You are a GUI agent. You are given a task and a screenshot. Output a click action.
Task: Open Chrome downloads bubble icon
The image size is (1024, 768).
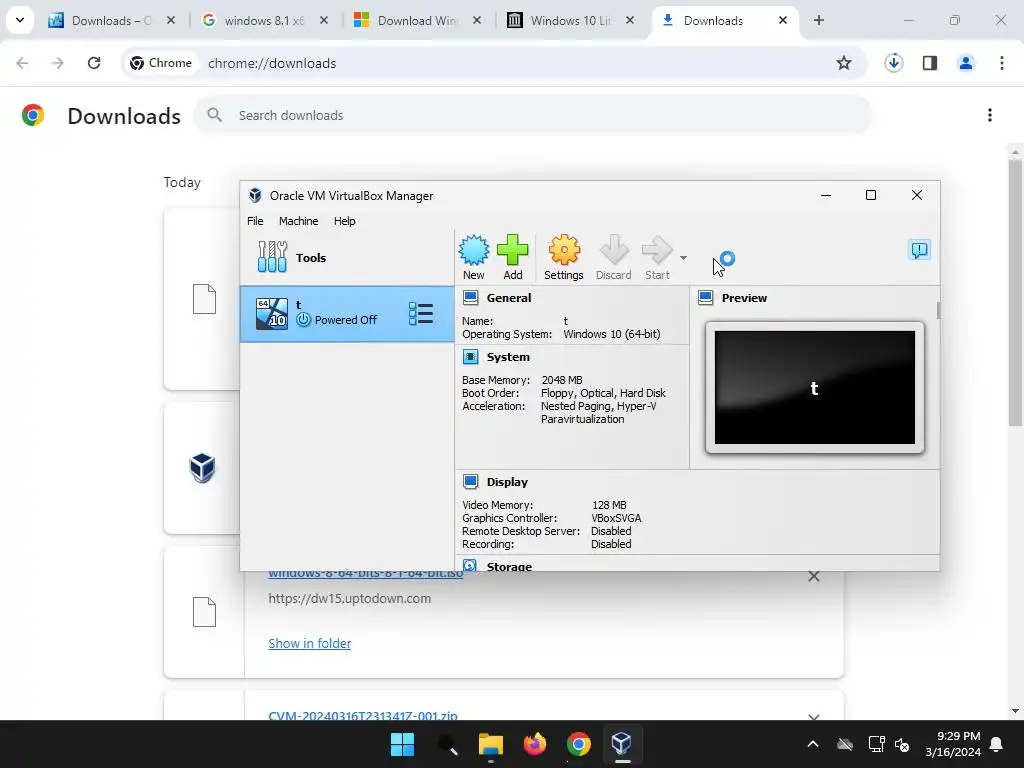coord(893,63)
